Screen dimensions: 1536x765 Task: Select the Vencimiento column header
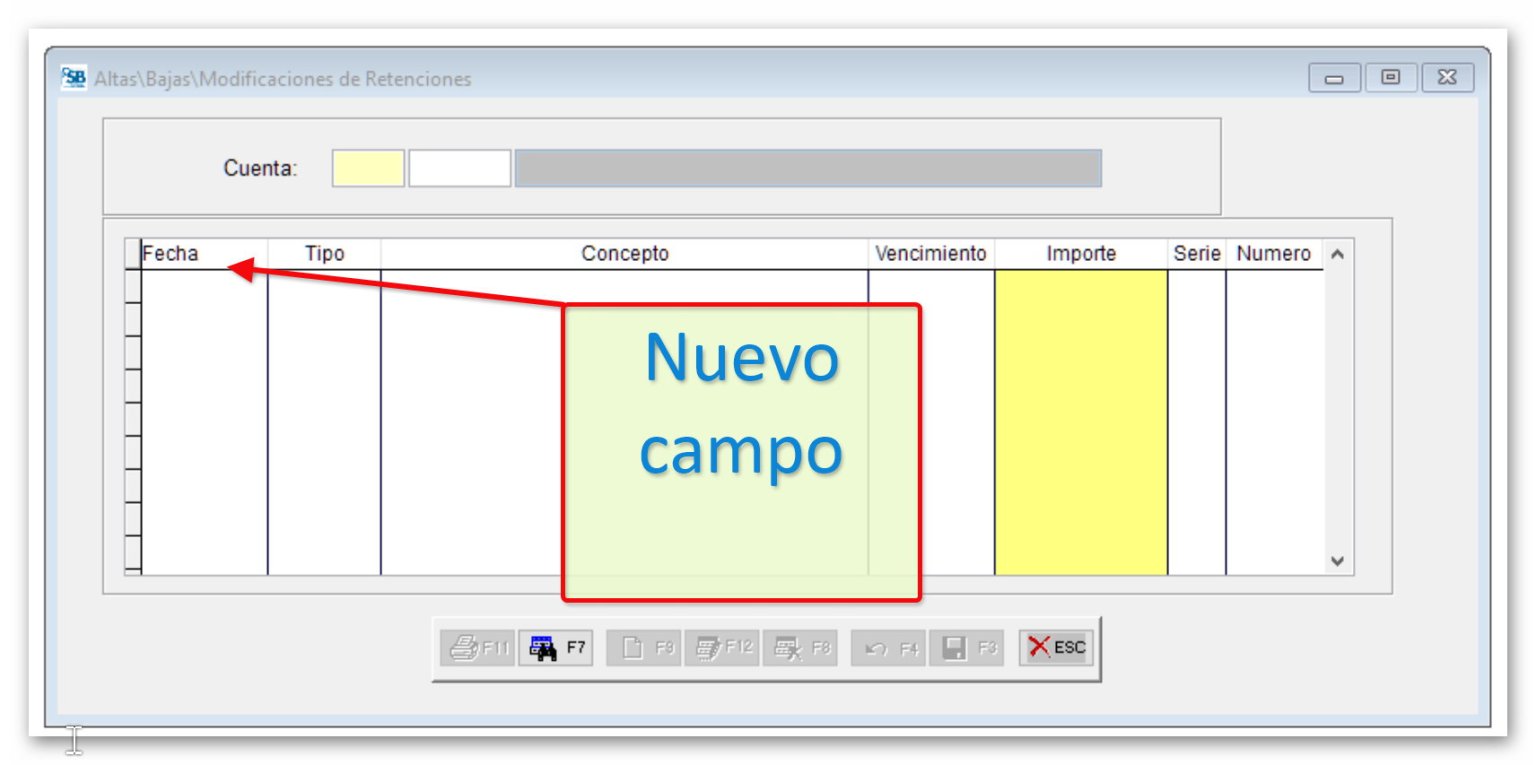[x=930, y=253]
